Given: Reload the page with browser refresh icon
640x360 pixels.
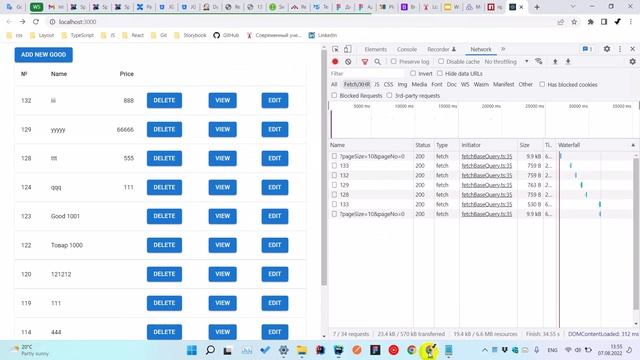Looking at the screenshot, I should [x=36, y=22].
